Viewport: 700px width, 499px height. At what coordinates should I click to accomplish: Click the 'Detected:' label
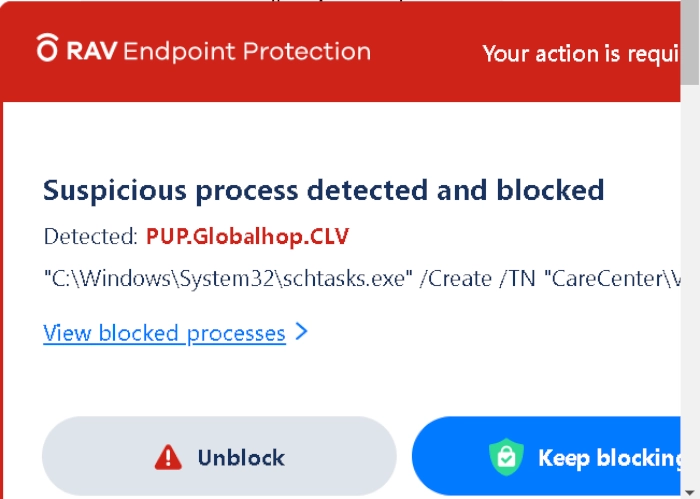pos(91,237)
